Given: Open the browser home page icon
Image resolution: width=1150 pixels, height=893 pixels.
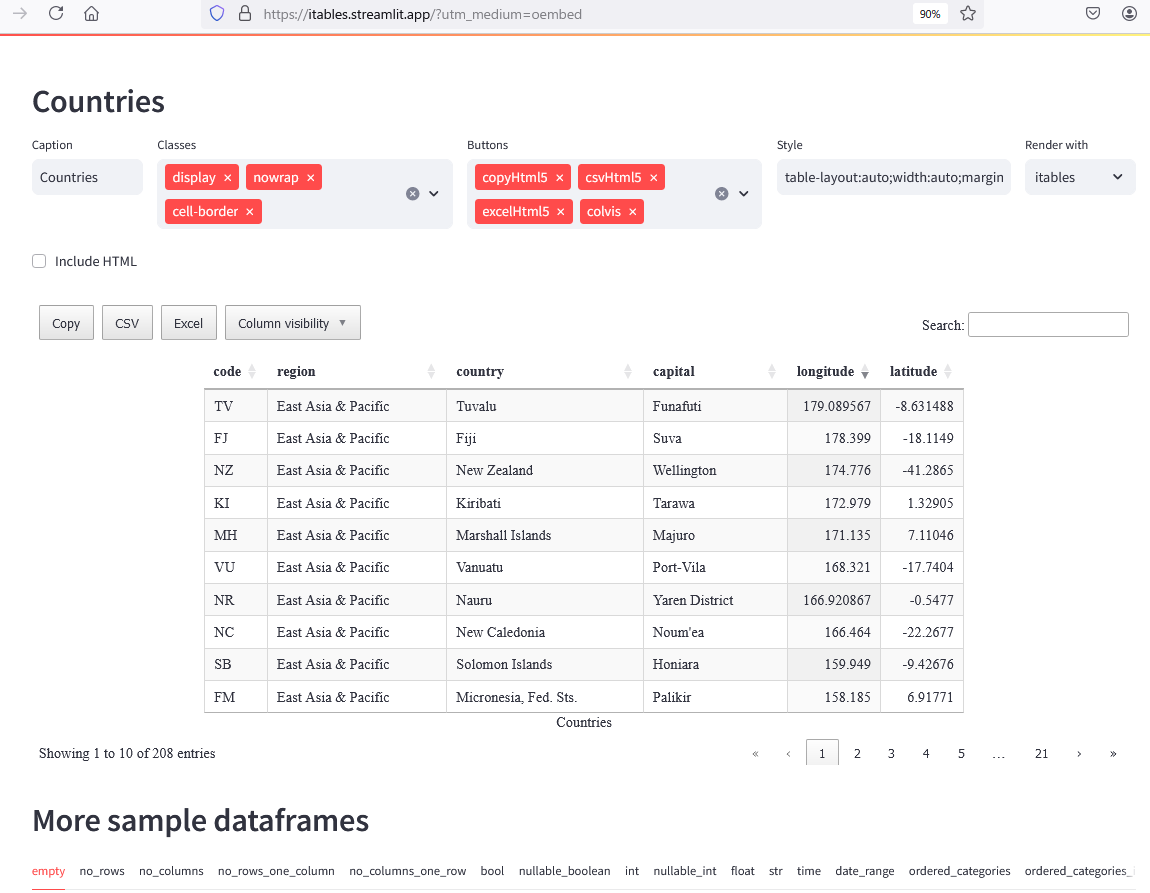Looking at the screenshot, I should 92,13.
